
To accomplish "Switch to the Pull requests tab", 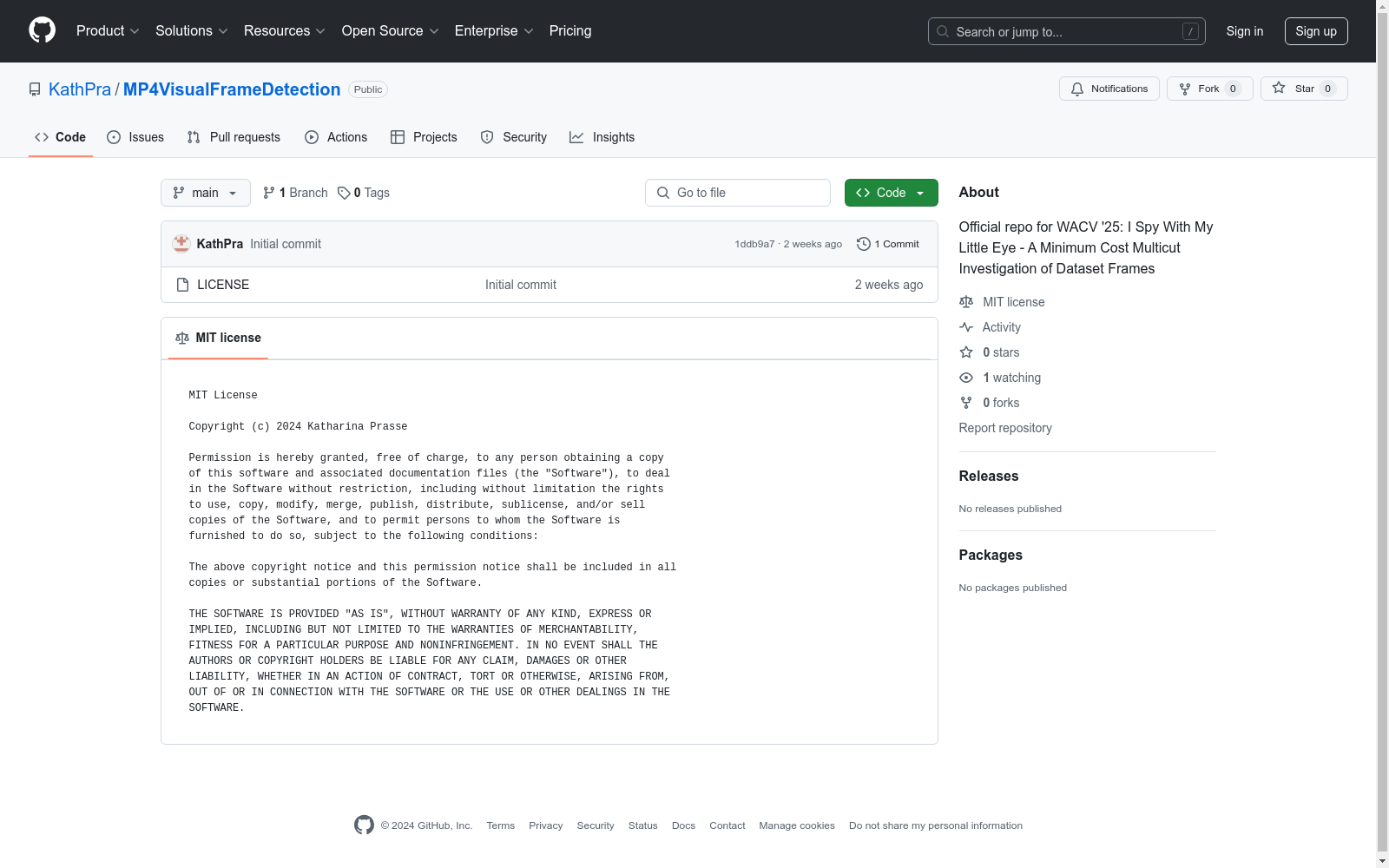I will coord(234,137).
